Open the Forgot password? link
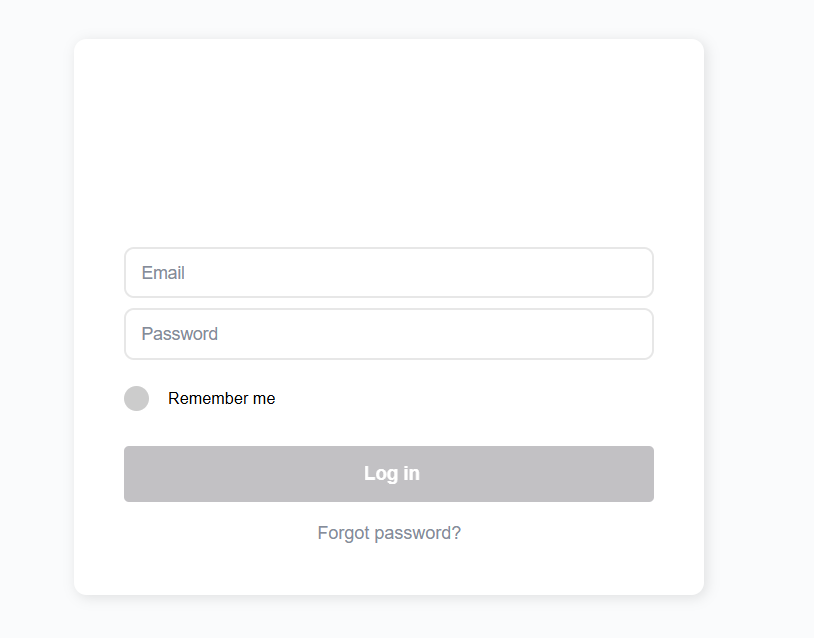This screenshot has width=814, height=638. tap(389, 533)
